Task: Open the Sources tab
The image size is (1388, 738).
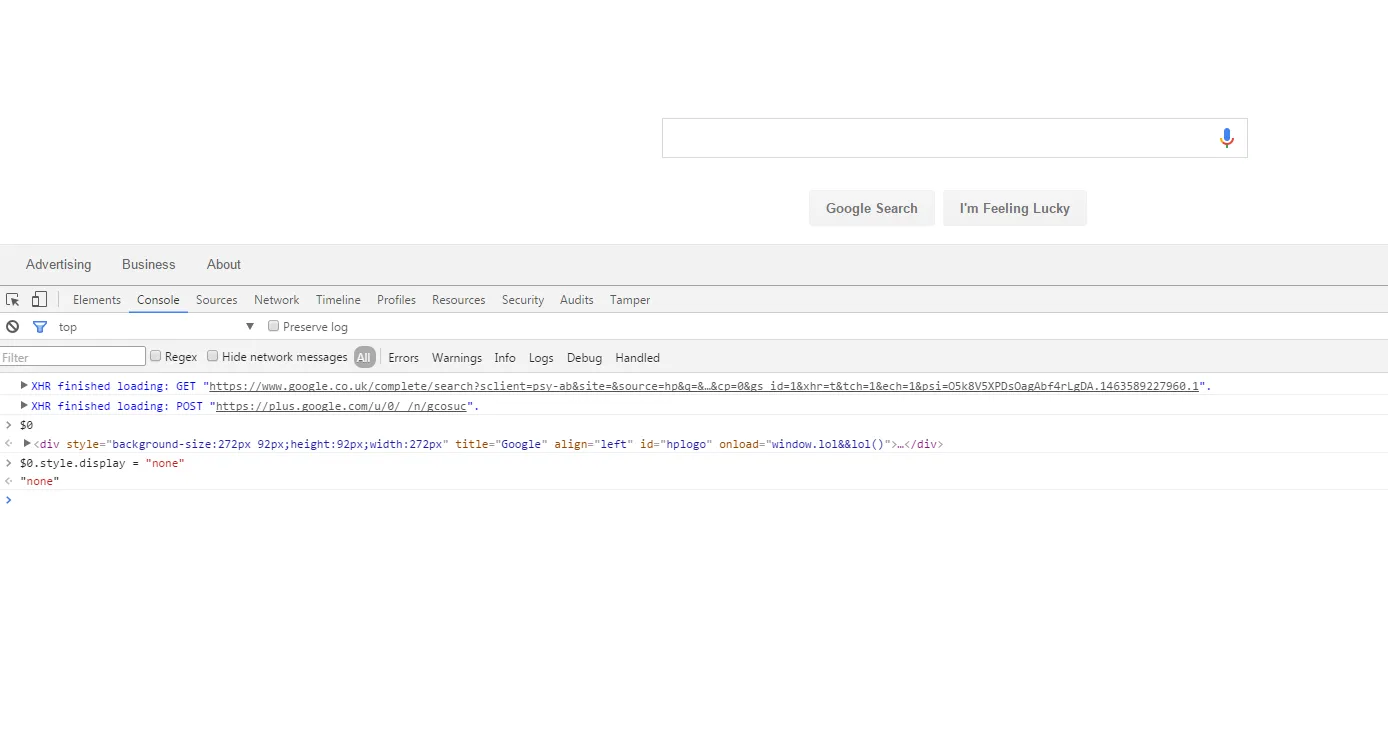Action: click(217, 300)
